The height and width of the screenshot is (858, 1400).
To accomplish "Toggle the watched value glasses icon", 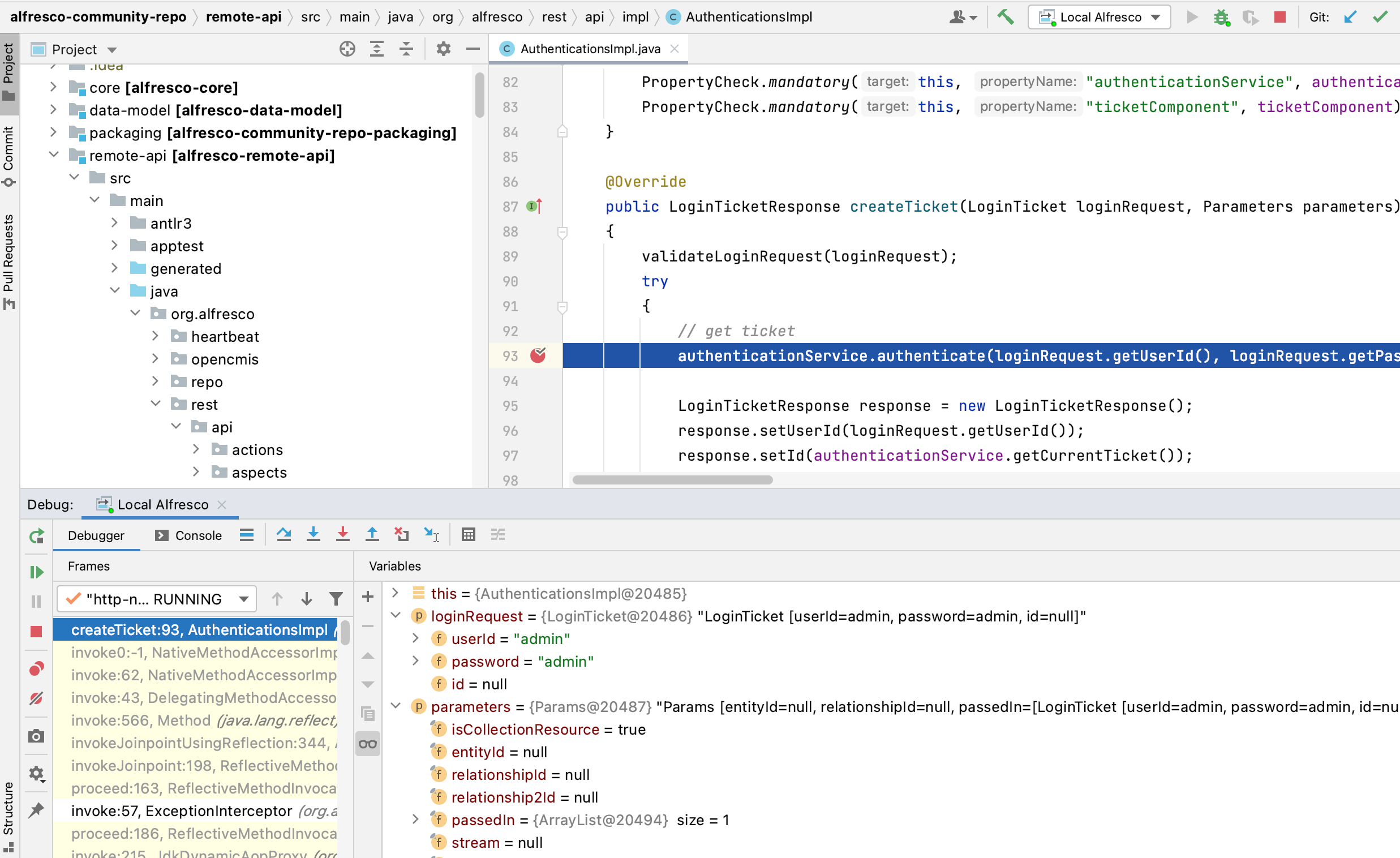I will click(368, 743).
